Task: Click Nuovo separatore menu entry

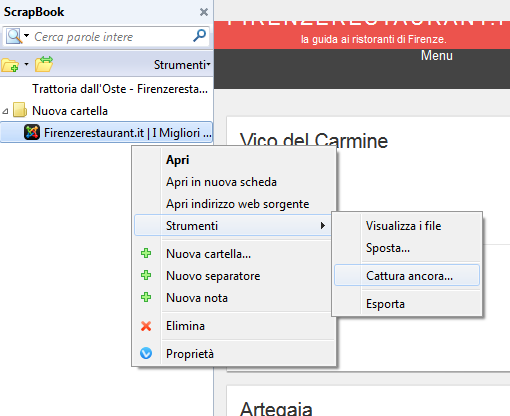Action: click(213, 276)
